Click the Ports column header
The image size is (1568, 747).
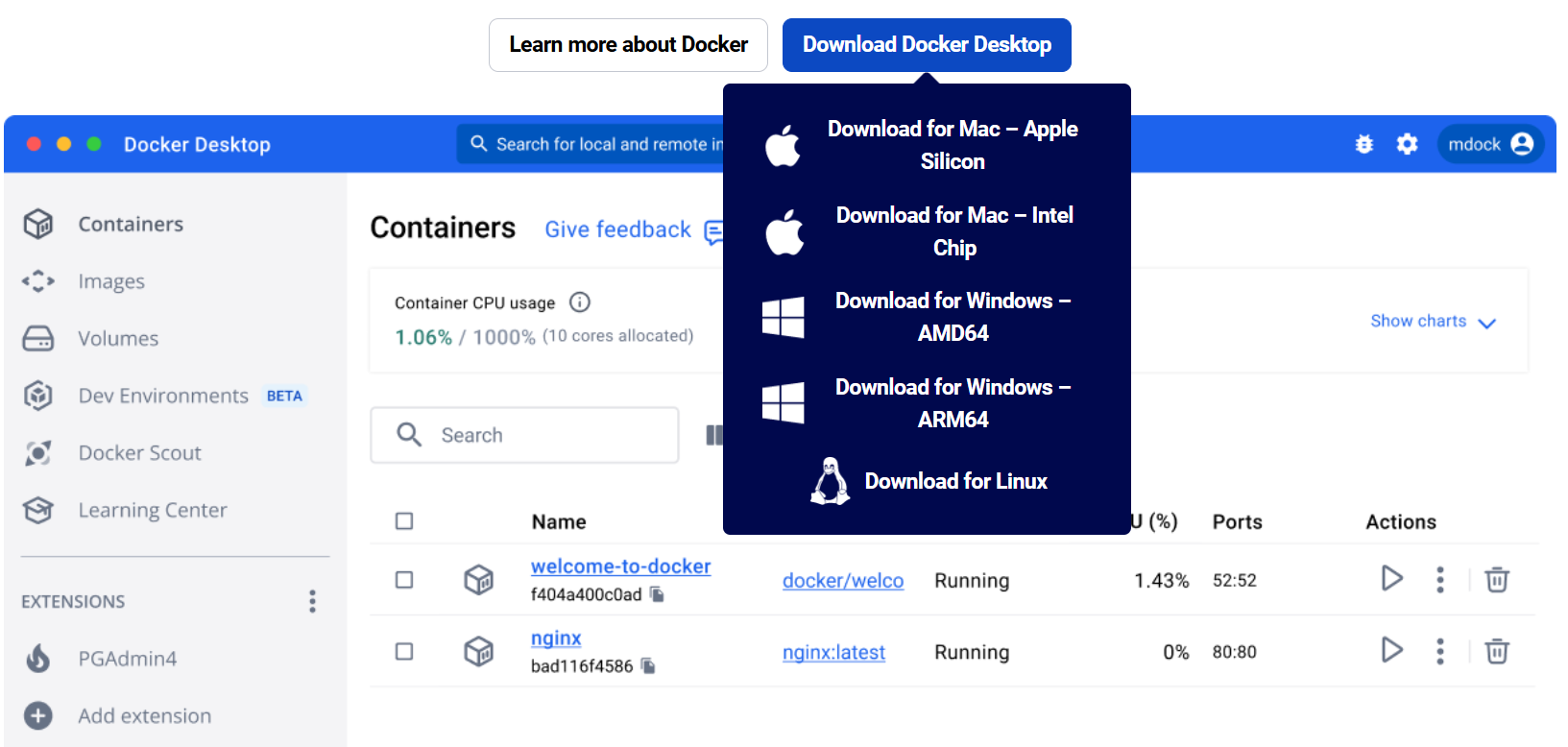coord(1238,521)
